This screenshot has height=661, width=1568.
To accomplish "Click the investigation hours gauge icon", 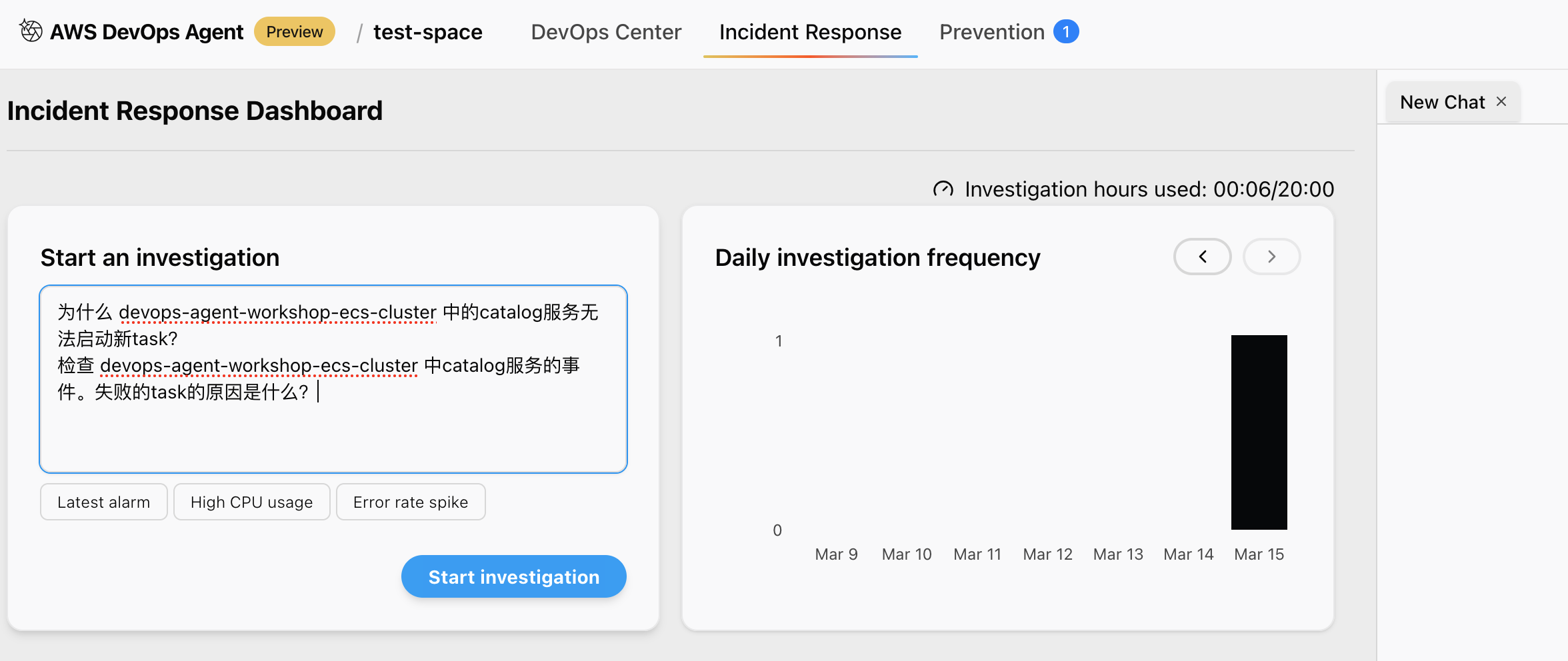I will point(943,190).
